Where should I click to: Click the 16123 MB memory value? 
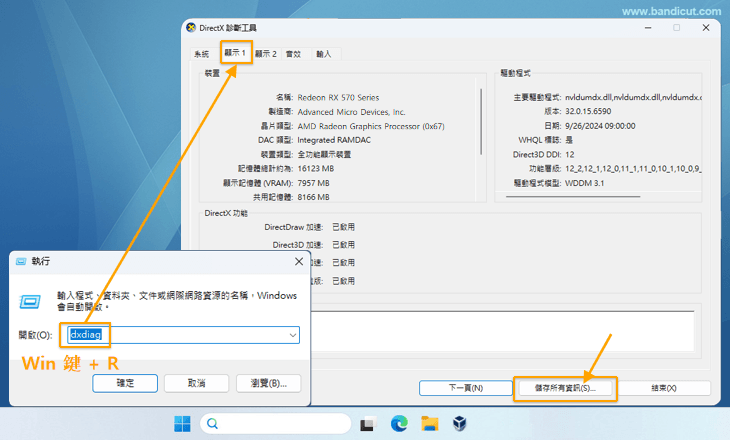(x=316, y=169)
